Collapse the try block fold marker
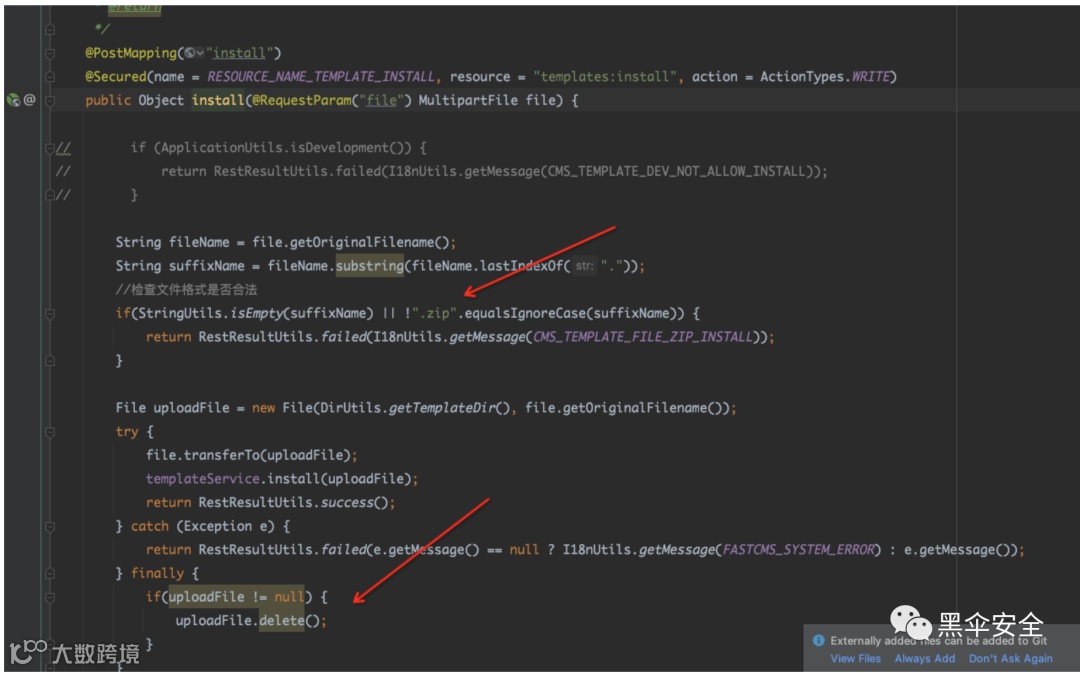 click(x=50, y=432)
